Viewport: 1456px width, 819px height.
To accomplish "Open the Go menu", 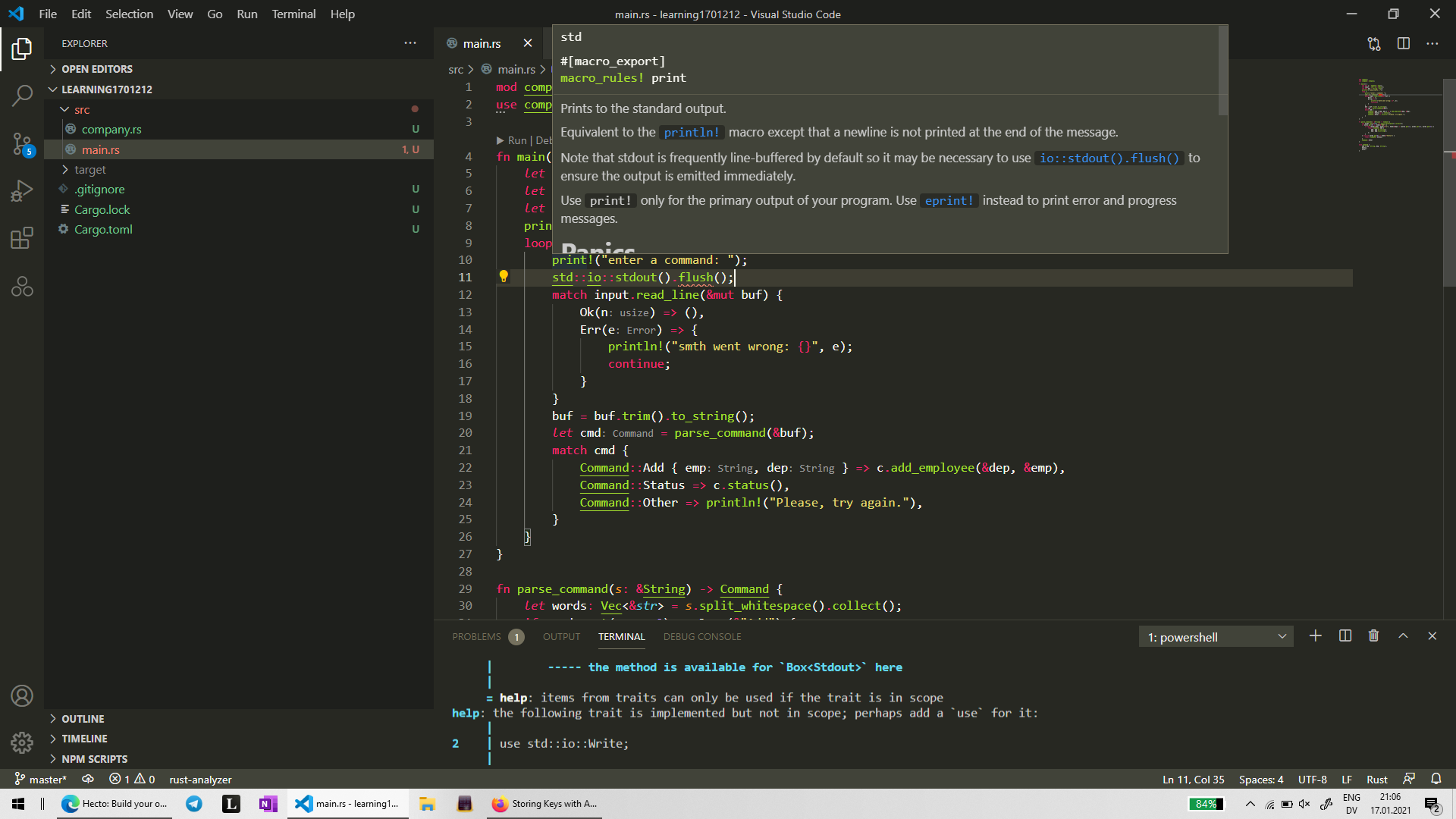I will (x=215, y=14).
